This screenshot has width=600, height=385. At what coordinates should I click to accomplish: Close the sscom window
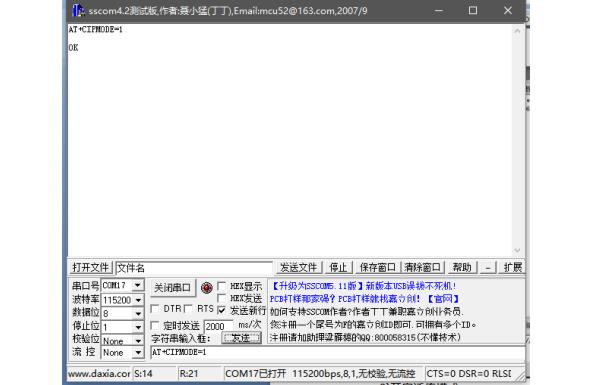pos(508,10)
